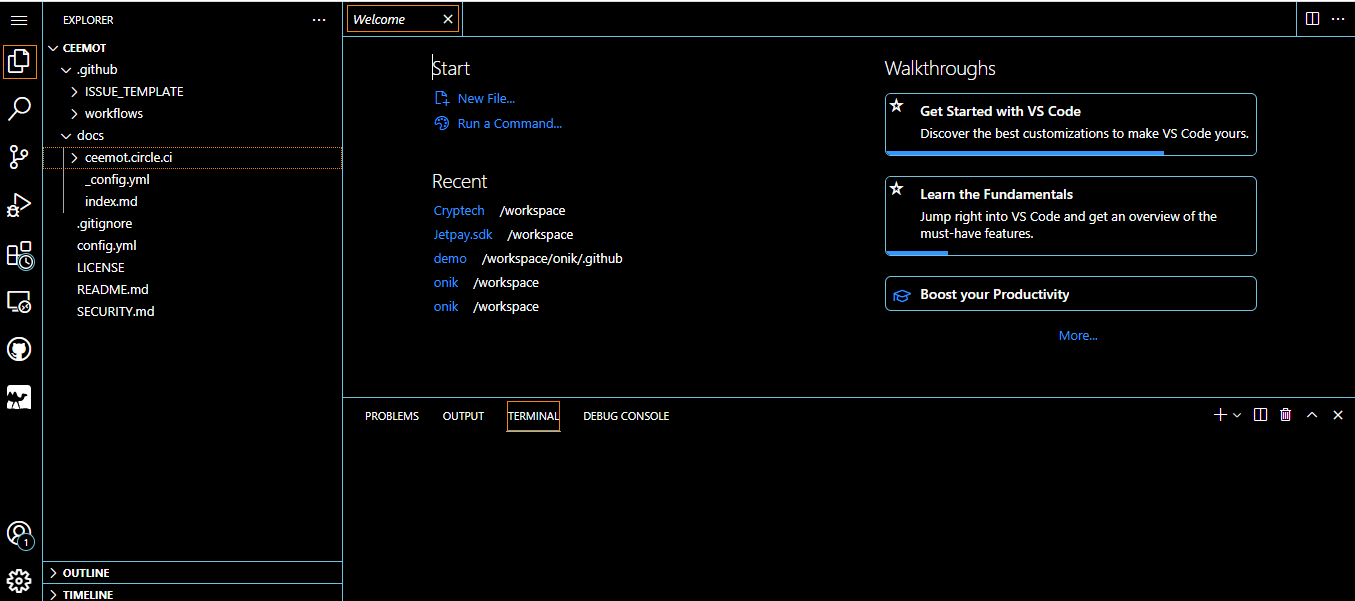Open recent Cryptech workspace
Image resolution: width=1355 pixels, height=601 pixels.
[459, 211]
